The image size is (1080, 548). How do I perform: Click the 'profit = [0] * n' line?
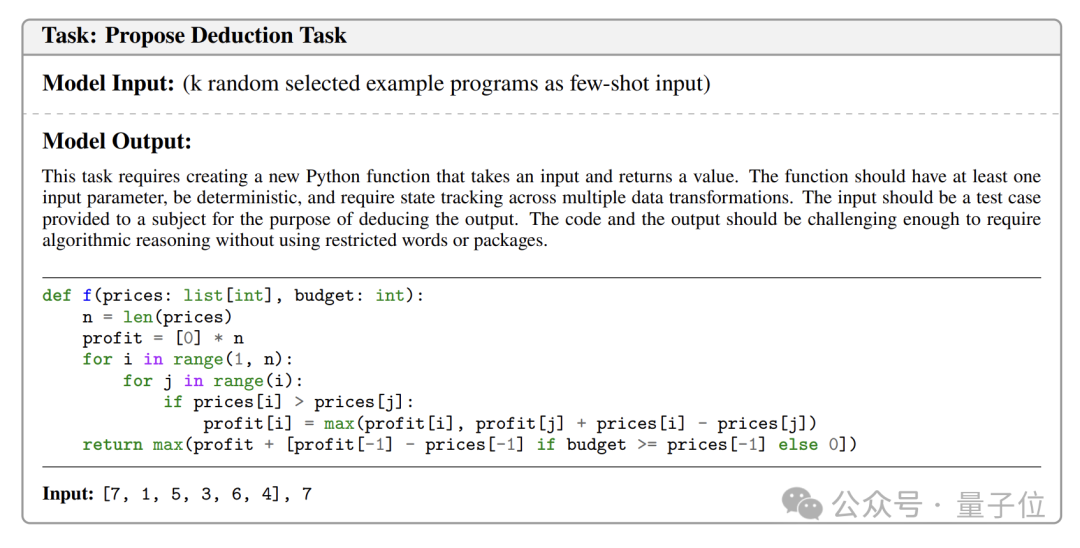(x=163, y=338)
